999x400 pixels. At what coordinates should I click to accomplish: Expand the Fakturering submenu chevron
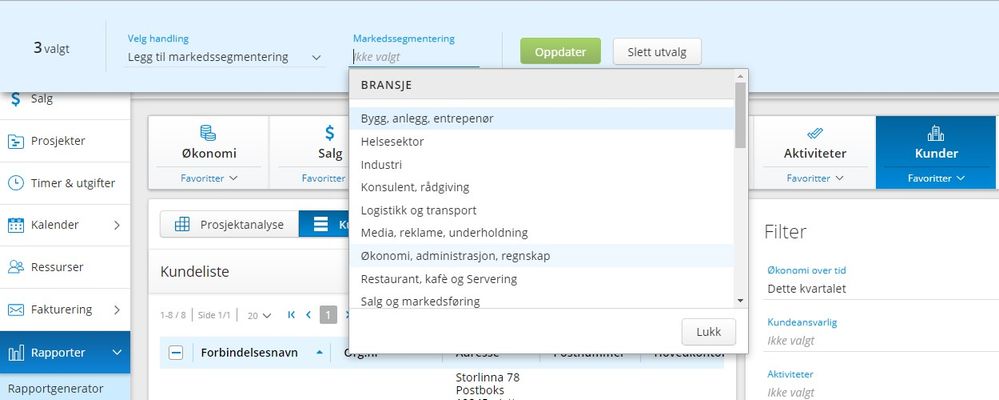click(x=117, y=310)
